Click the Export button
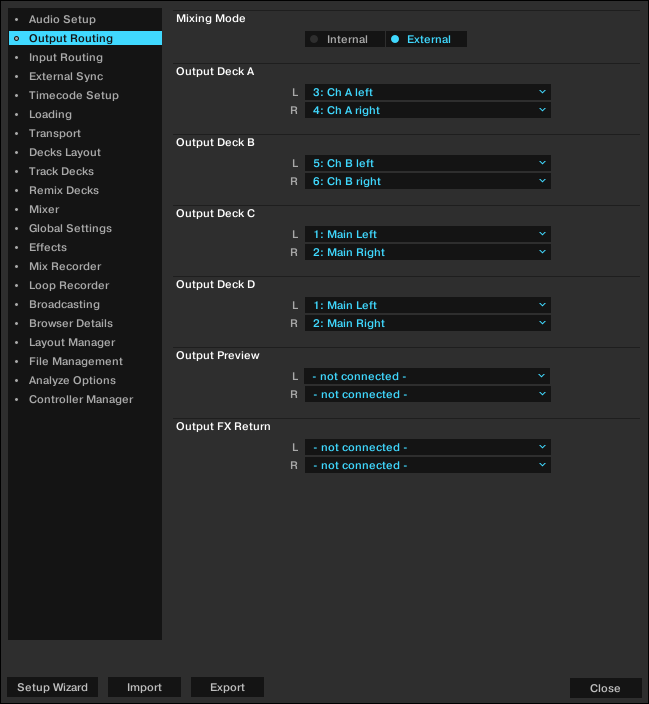This screenshot has height=704, width=649. 227,688
